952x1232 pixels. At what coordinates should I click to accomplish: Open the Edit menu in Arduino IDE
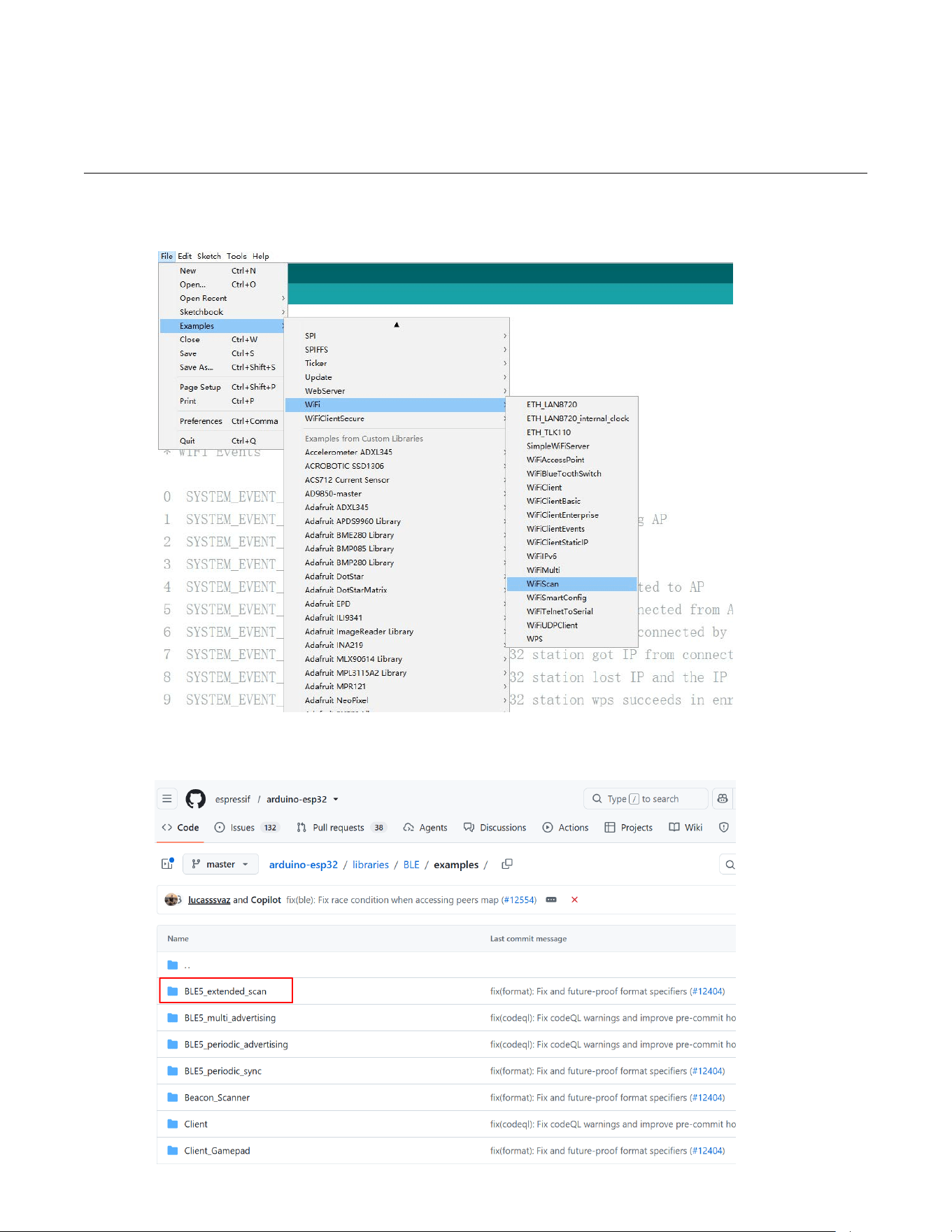(x=185, y=256)
